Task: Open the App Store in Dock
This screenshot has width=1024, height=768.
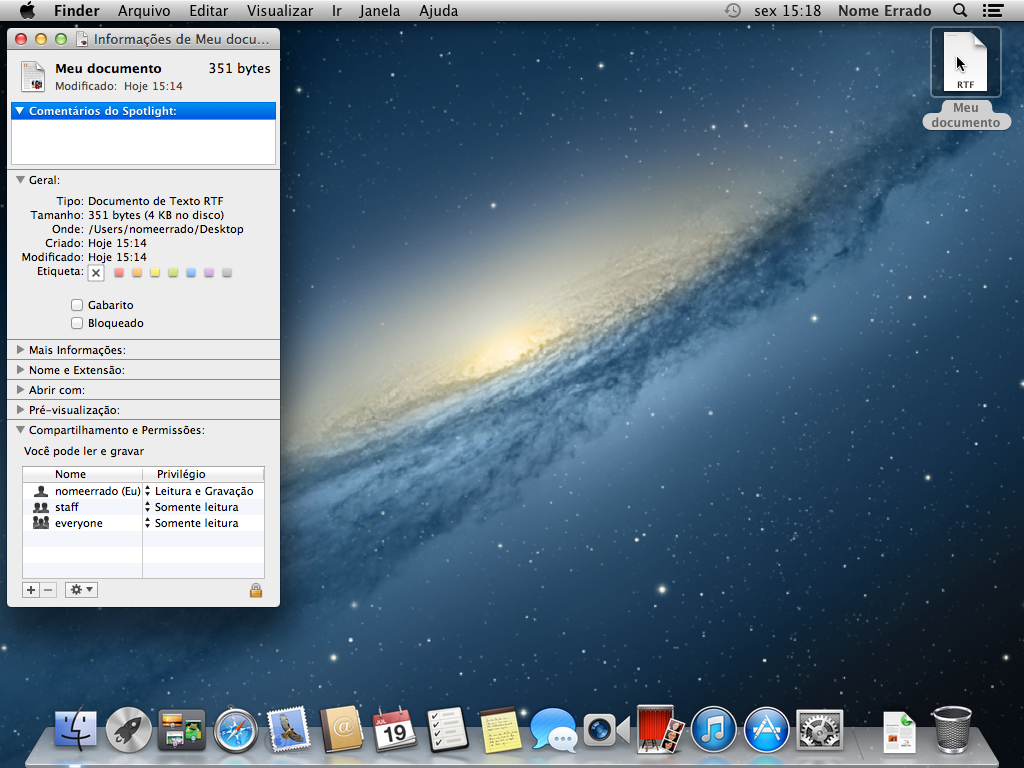Action: [x=767, y=730]
